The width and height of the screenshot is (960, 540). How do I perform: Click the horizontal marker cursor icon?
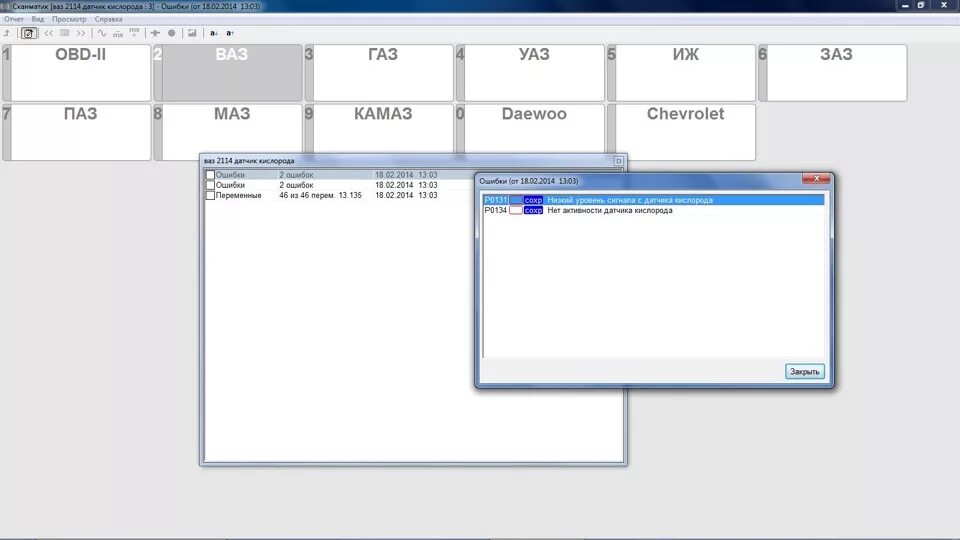(x=155, y=33)
